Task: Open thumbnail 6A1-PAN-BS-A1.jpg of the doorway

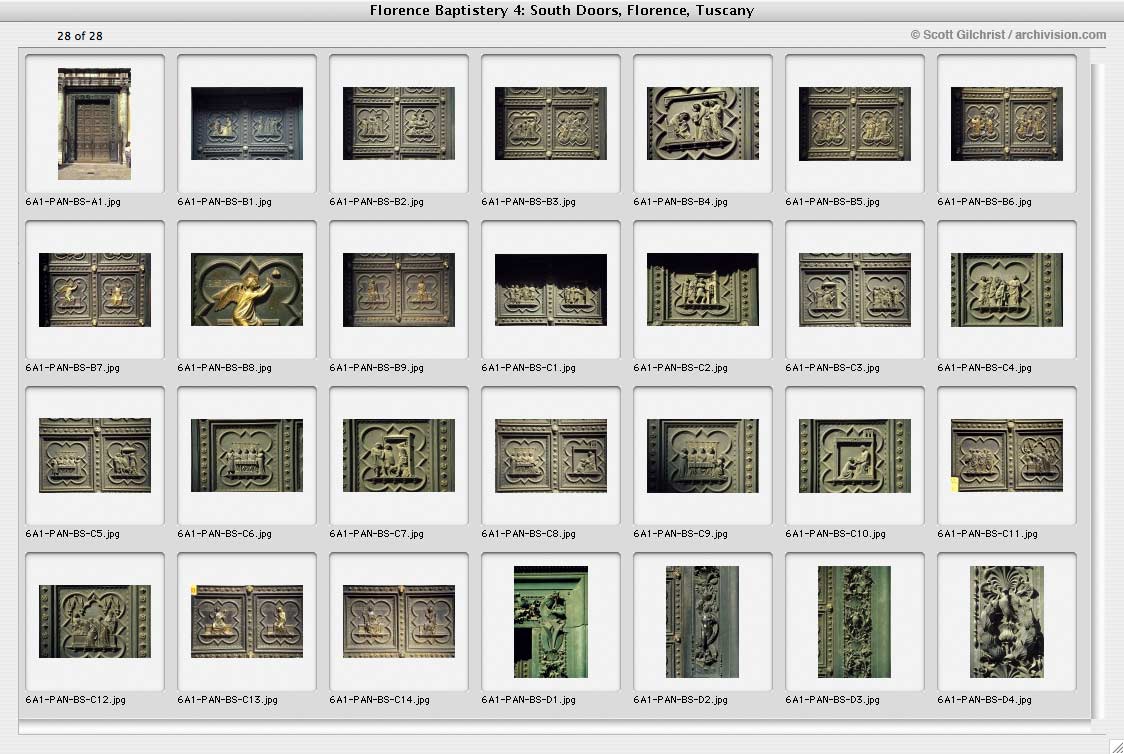Action: tap(95, 124)
